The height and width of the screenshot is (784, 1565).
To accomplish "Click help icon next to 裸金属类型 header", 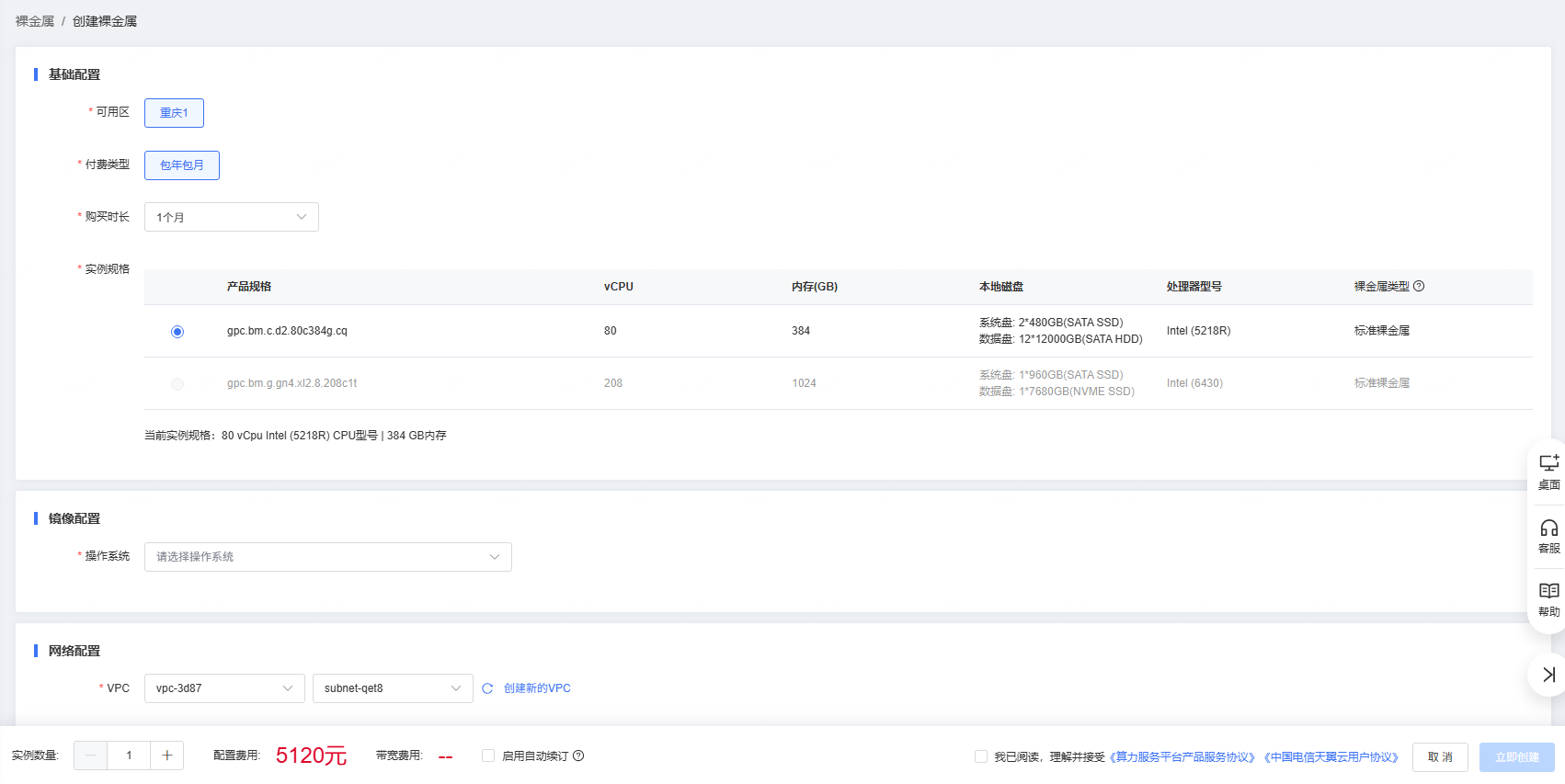I will (1419, 287).
